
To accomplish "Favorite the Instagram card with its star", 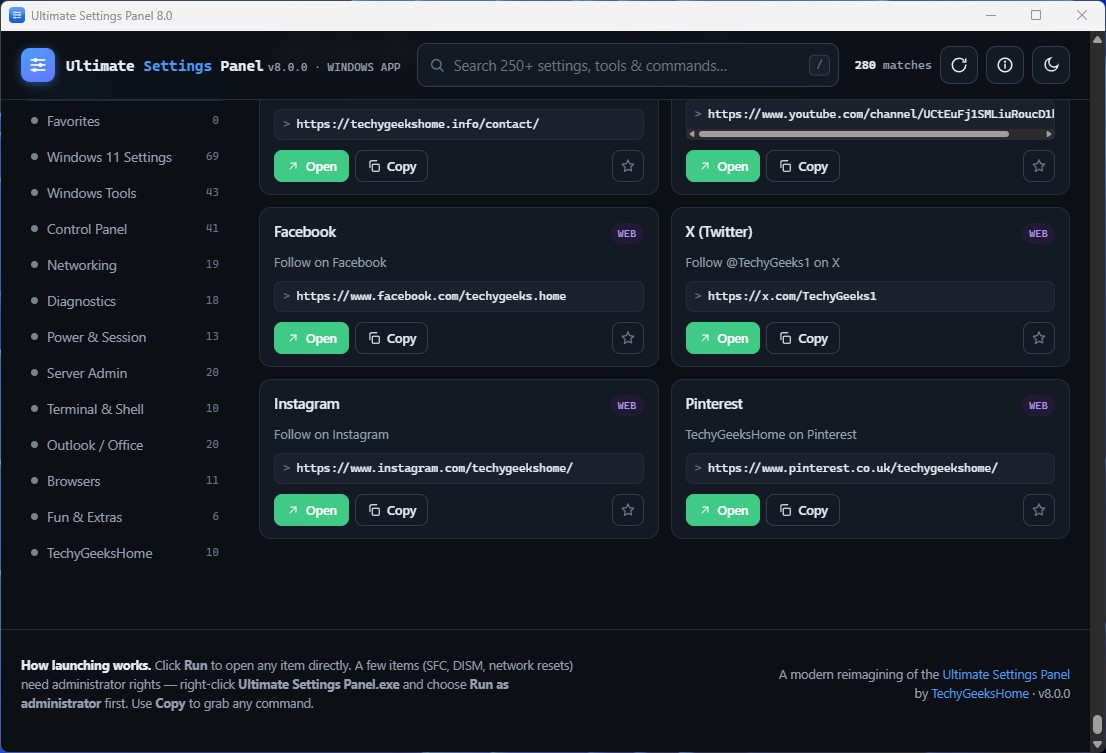I will click(x=628, y=510).
